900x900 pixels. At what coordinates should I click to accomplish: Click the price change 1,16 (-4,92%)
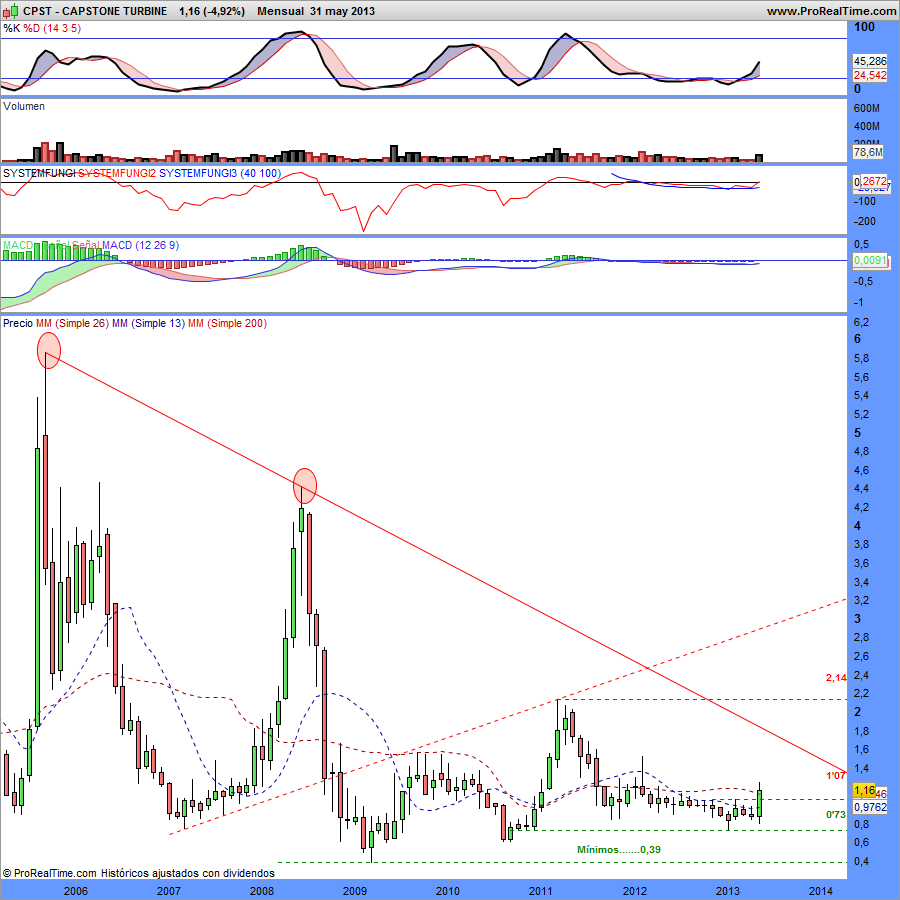[x=212, y=11]
